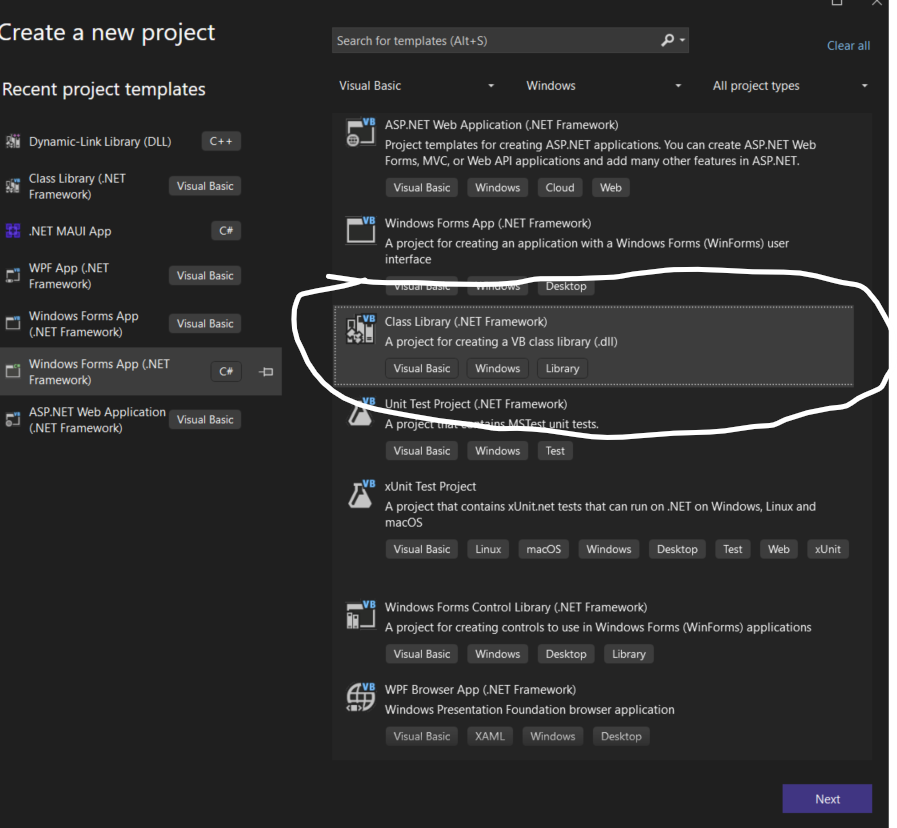Click the Clear all link
The width and height of the screenshot is (897, 828).
point(848,46)
